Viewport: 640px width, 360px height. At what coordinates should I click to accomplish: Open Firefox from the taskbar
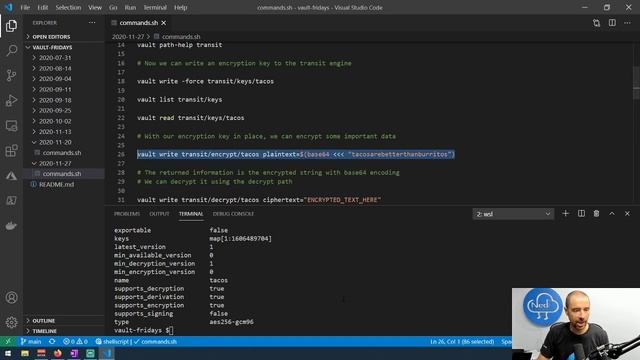click(58, 353)
